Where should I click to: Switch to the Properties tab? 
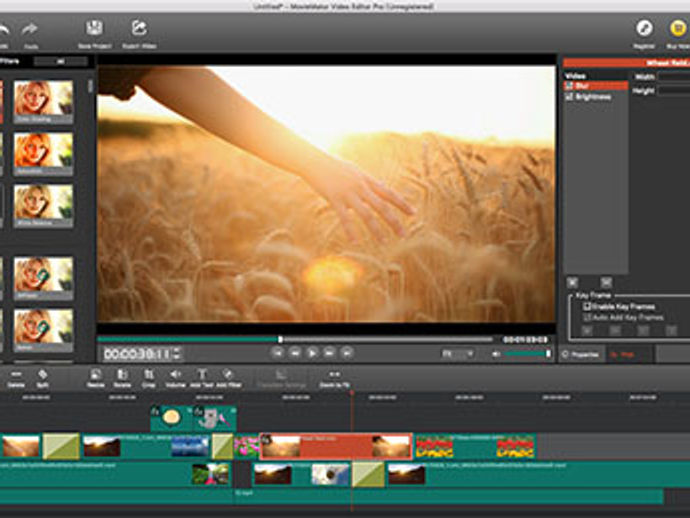(x=582, y=354)
